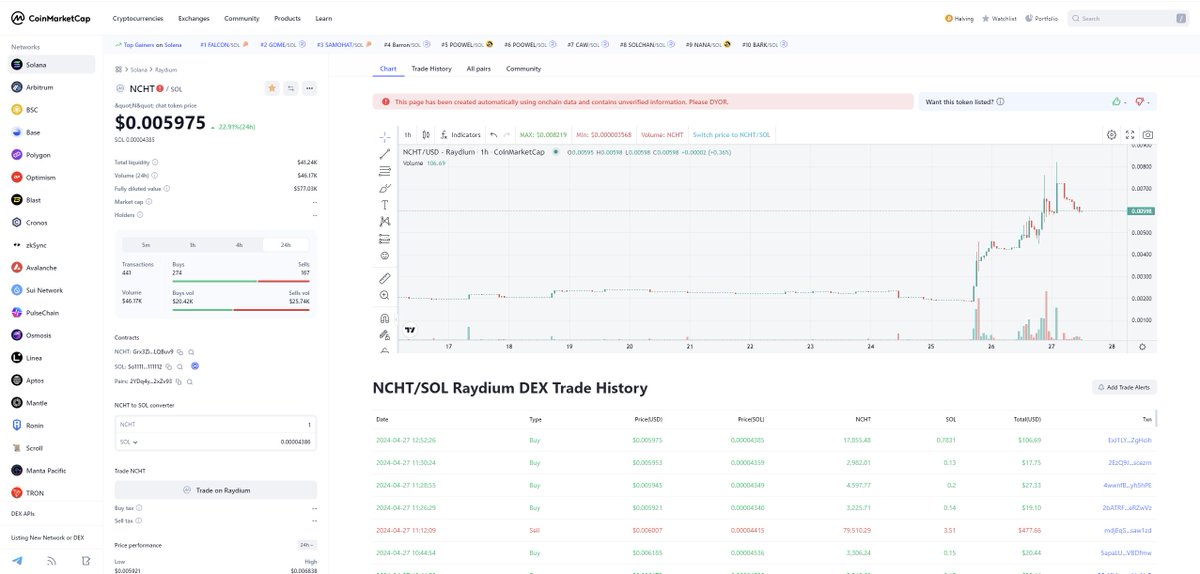Image resolution: width=1200 pixels, height=574 pixels.
Task: Select the 5m stats interval
Action: [145, 244]
